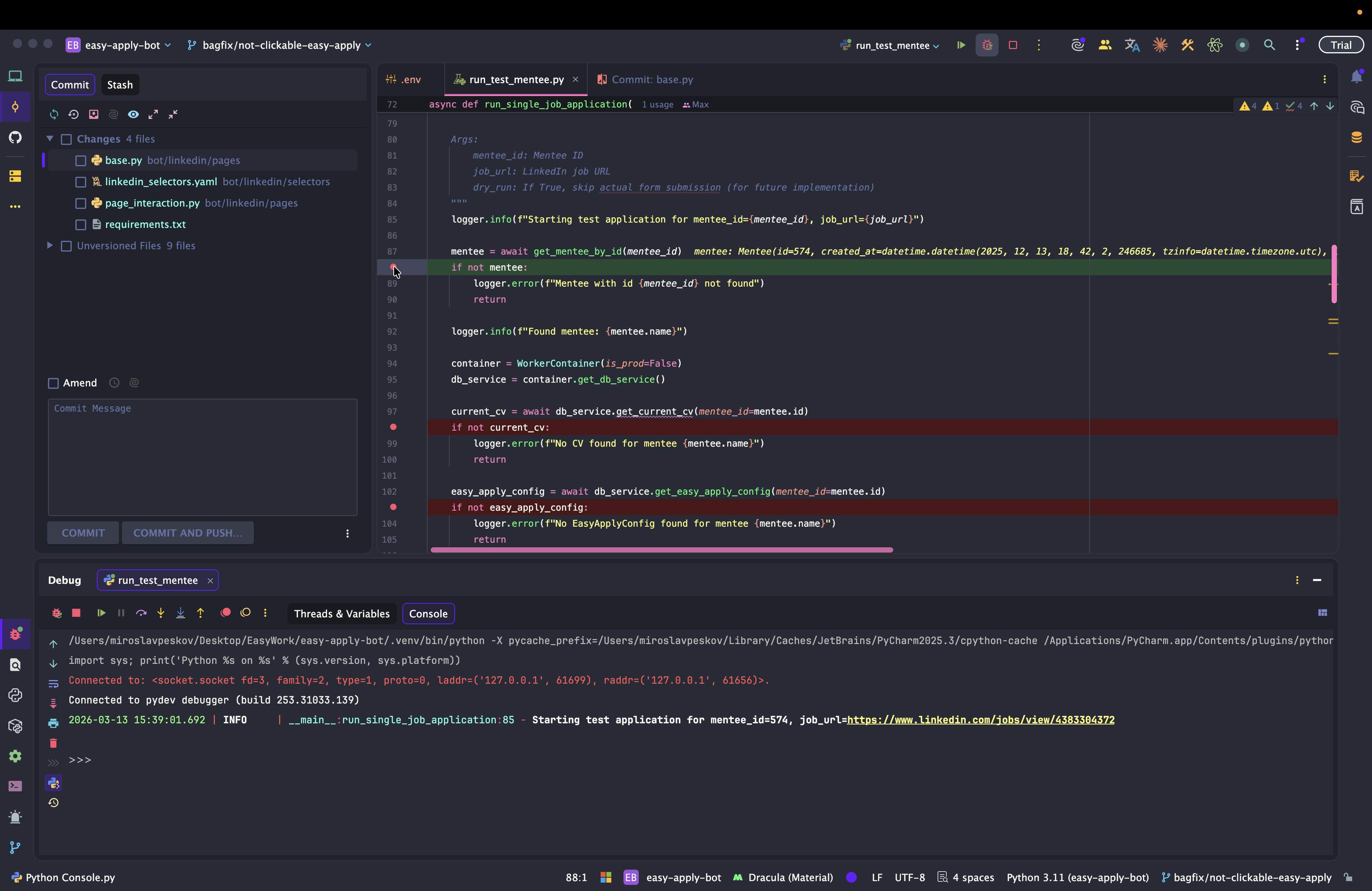The width and height of the screenshot is (1372, 891).
Task: Click the Search Everywhere magnifier icon
Action: pos(1269,45)
